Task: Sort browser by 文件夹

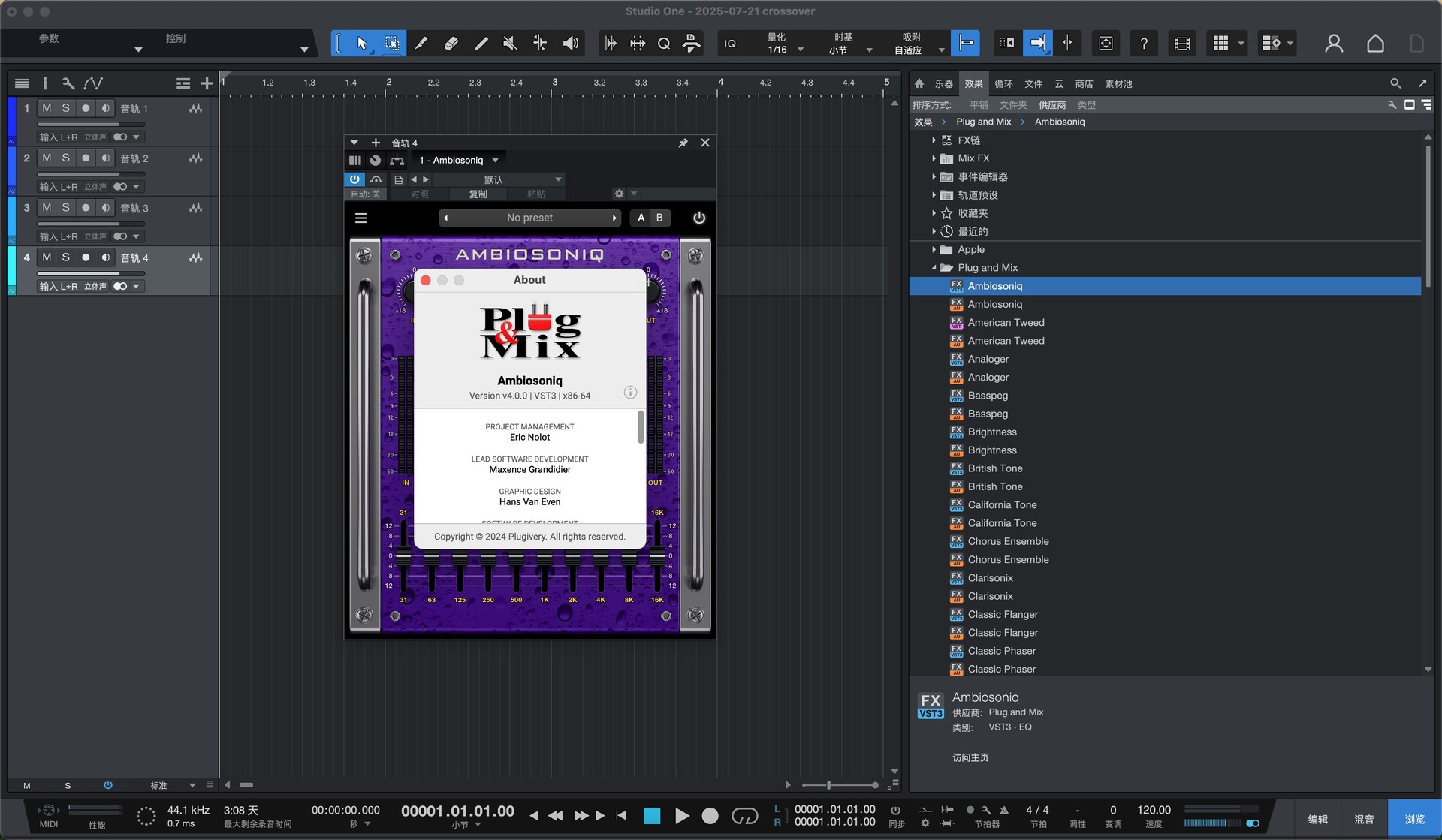Action: coord(1012,105)
